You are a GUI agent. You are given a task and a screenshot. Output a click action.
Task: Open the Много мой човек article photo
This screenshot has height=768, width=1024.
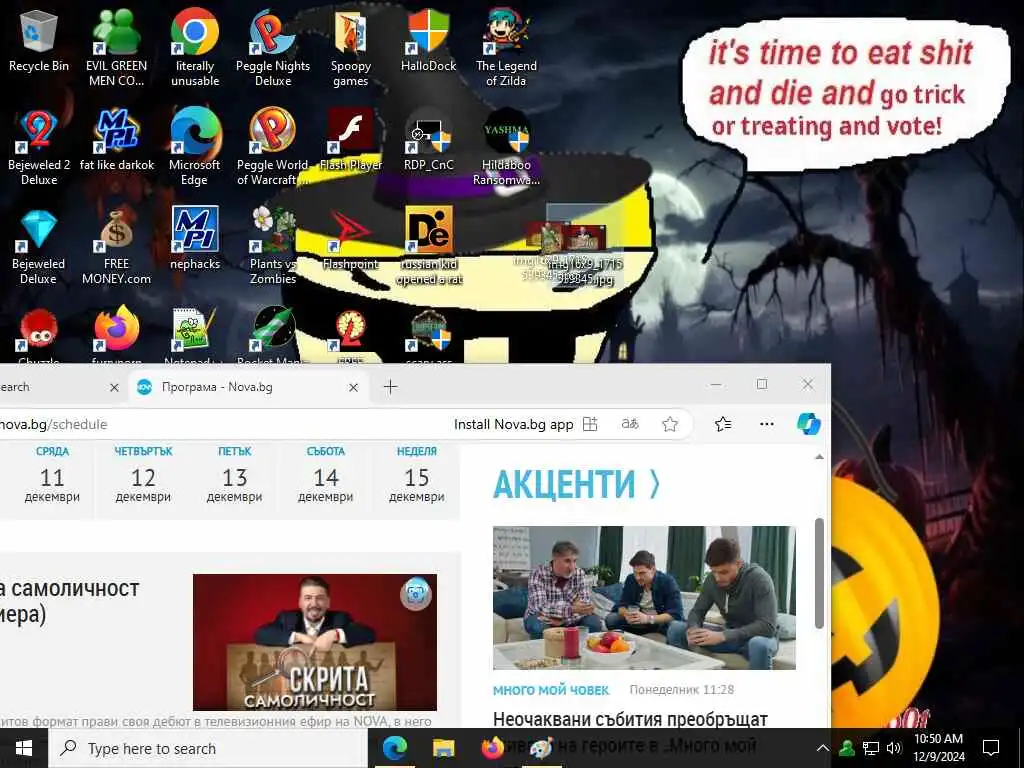tap(644, 598)
